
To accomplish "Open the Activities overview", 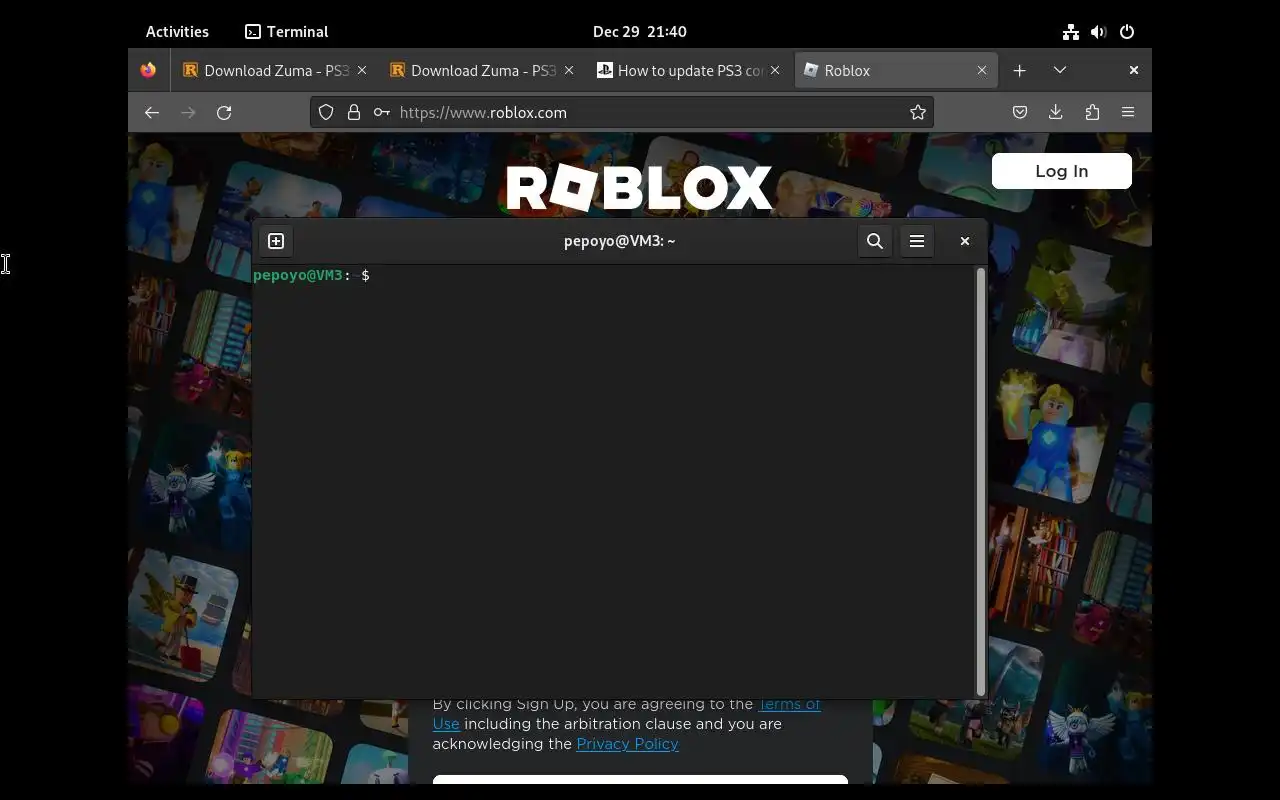I will click(x=177, y=31).
